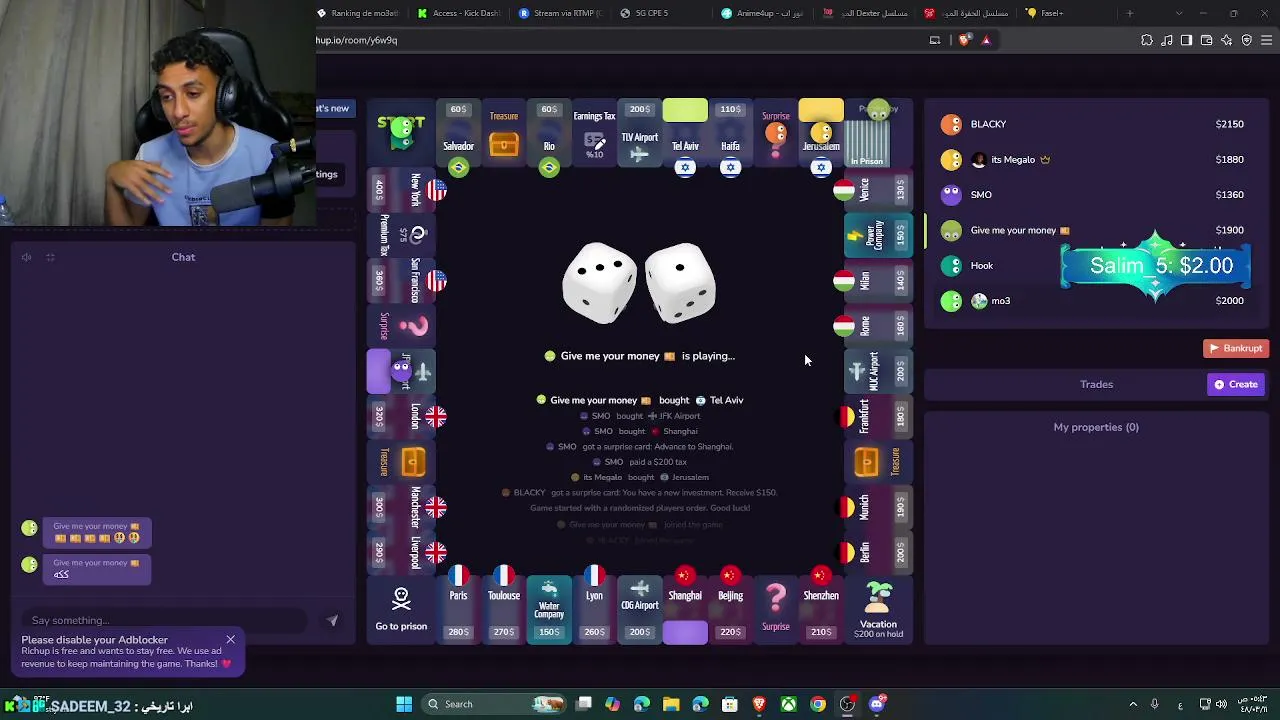Image resolution: width=1280 pixels, height=720 pixels.
Task: Open the browser extensions puzzle icon
Action: 1146,40
